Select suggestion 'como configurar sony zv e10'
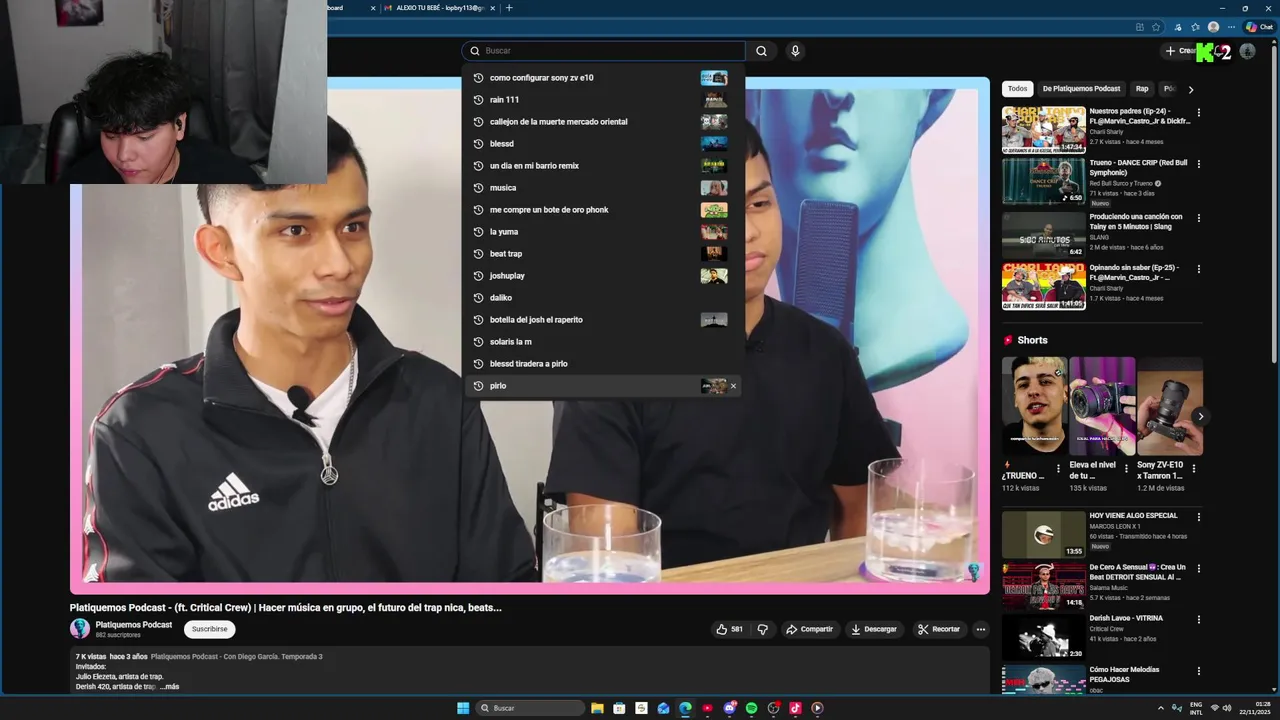Screen dimensions: 1280x720 pyautogui.click(x=603, y=78)
